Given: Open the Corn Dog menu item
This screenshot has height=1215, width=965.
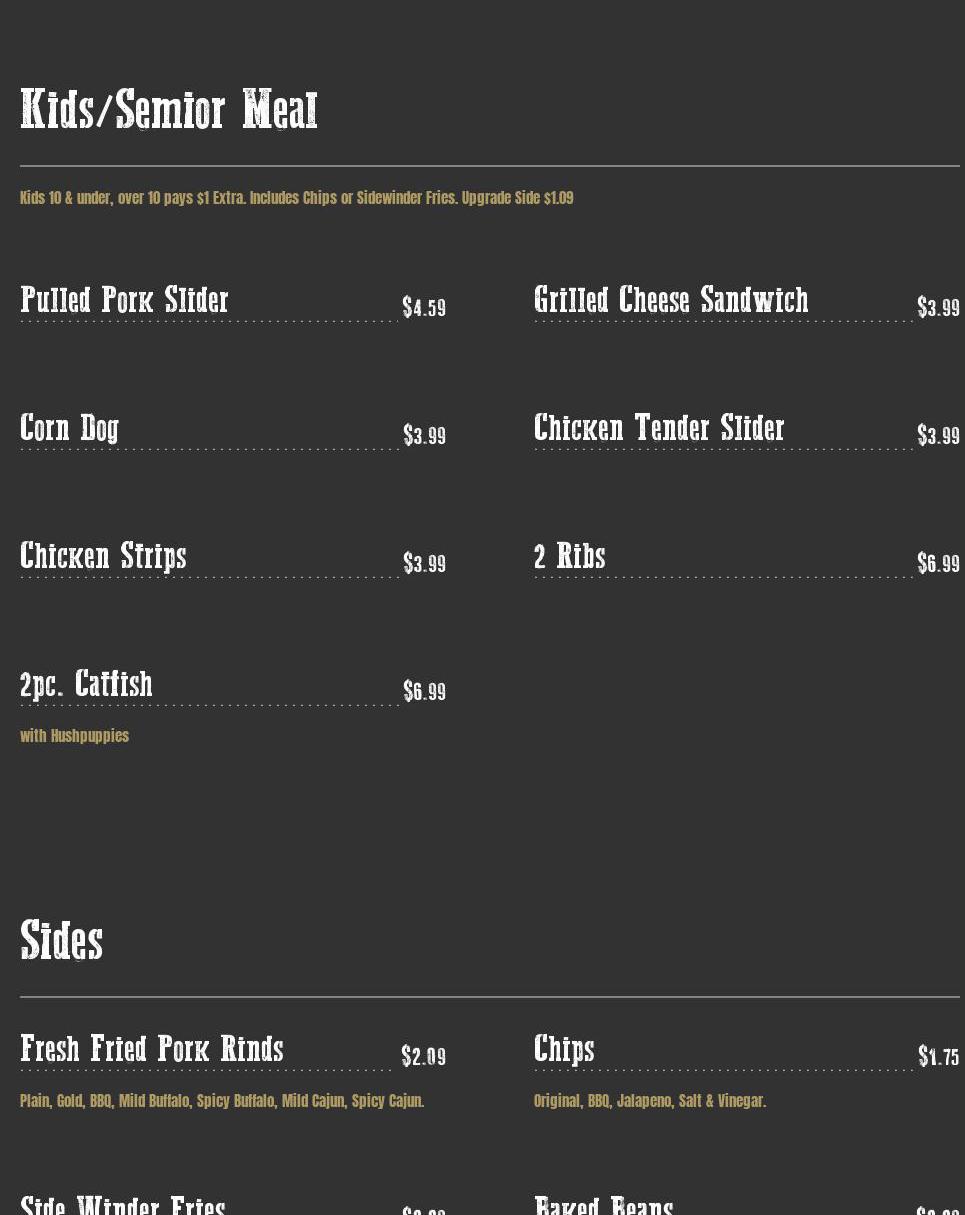Looking at the screenshot, I should coord(70,428).
